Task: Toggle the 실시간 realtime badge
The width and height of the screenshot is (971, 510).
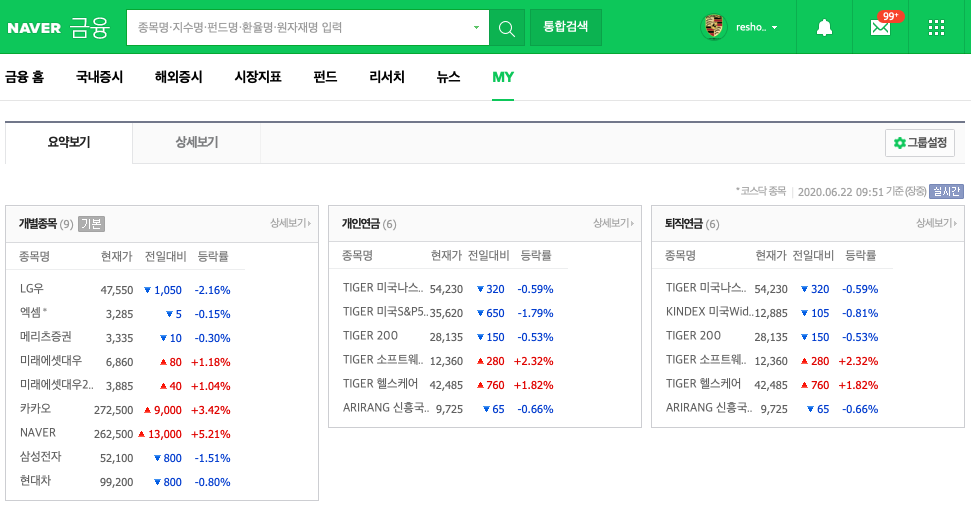Action: pos(946,191)
